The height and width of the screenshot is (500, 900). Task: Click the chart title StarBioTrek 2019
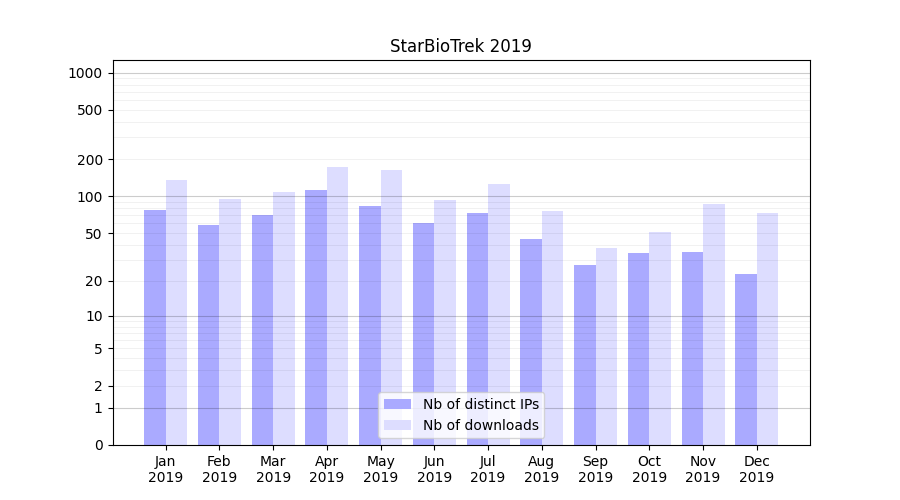point(460,46)
